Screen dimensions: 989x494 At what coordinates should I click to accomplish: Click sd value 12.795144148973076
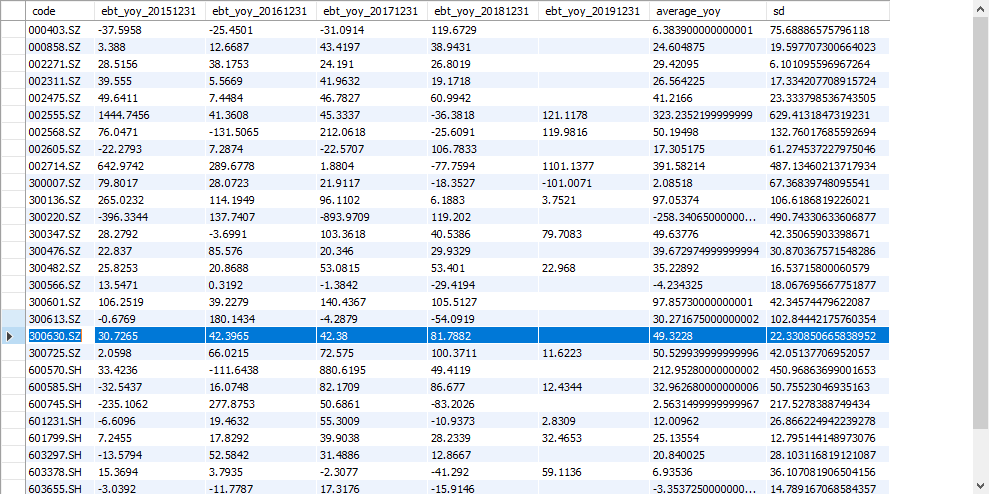pos(828,438)
